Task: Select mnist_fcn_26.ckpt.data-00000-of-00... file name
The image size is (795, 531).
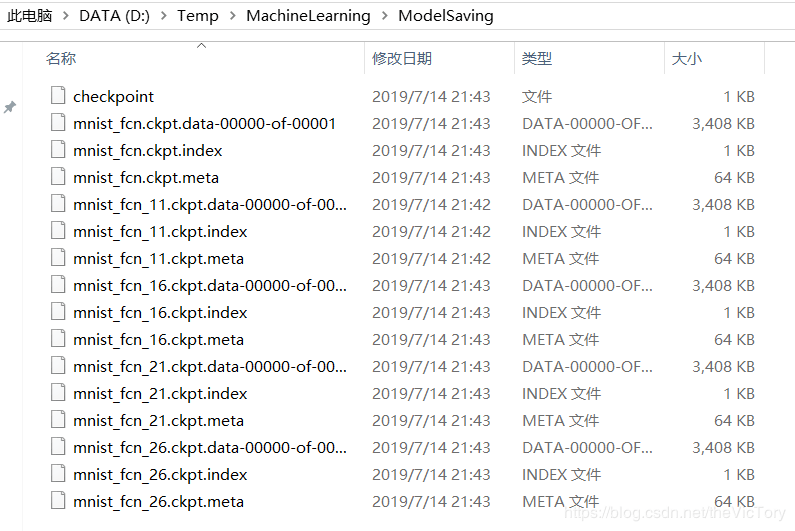Action: point(210,447)
